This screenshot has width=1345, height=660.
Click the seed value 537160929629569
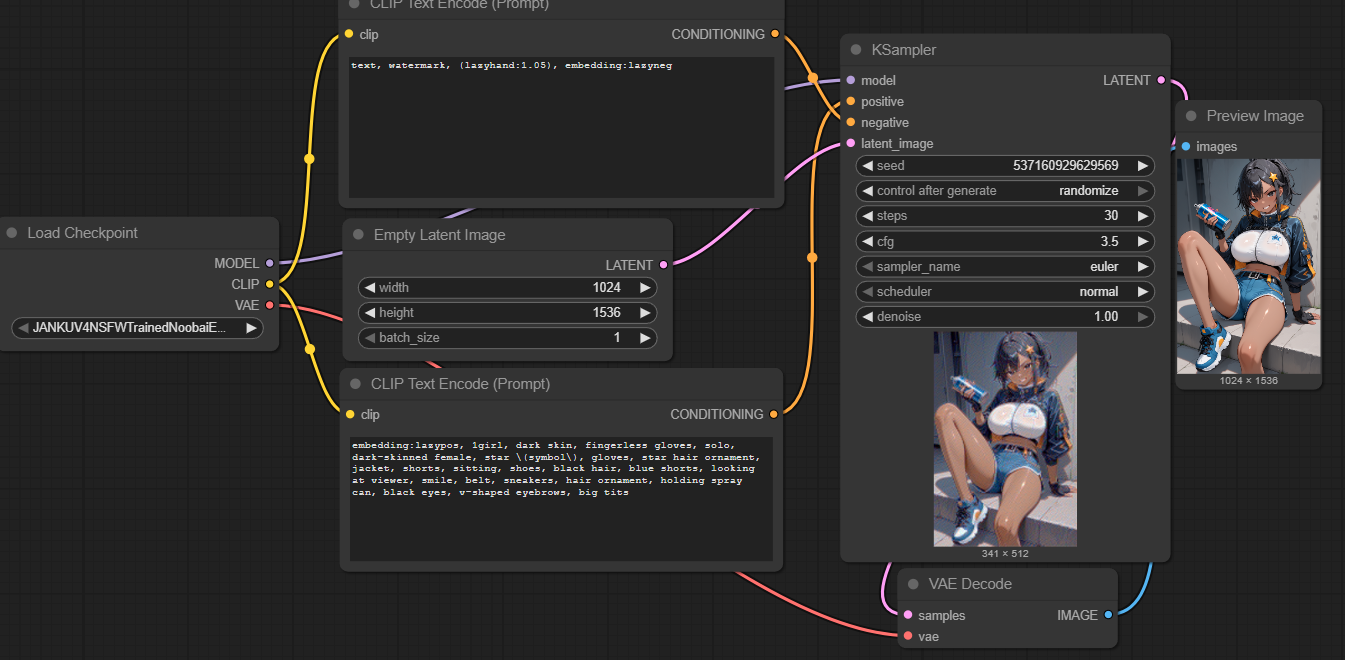[x=1066, y=166]
